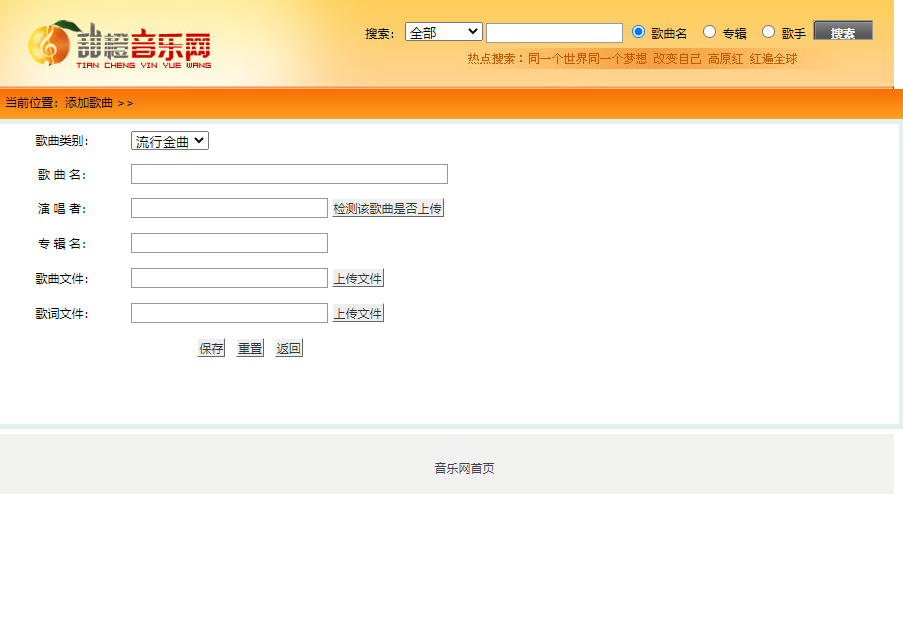Select the 歌手 search radio button

coord(768,31)
